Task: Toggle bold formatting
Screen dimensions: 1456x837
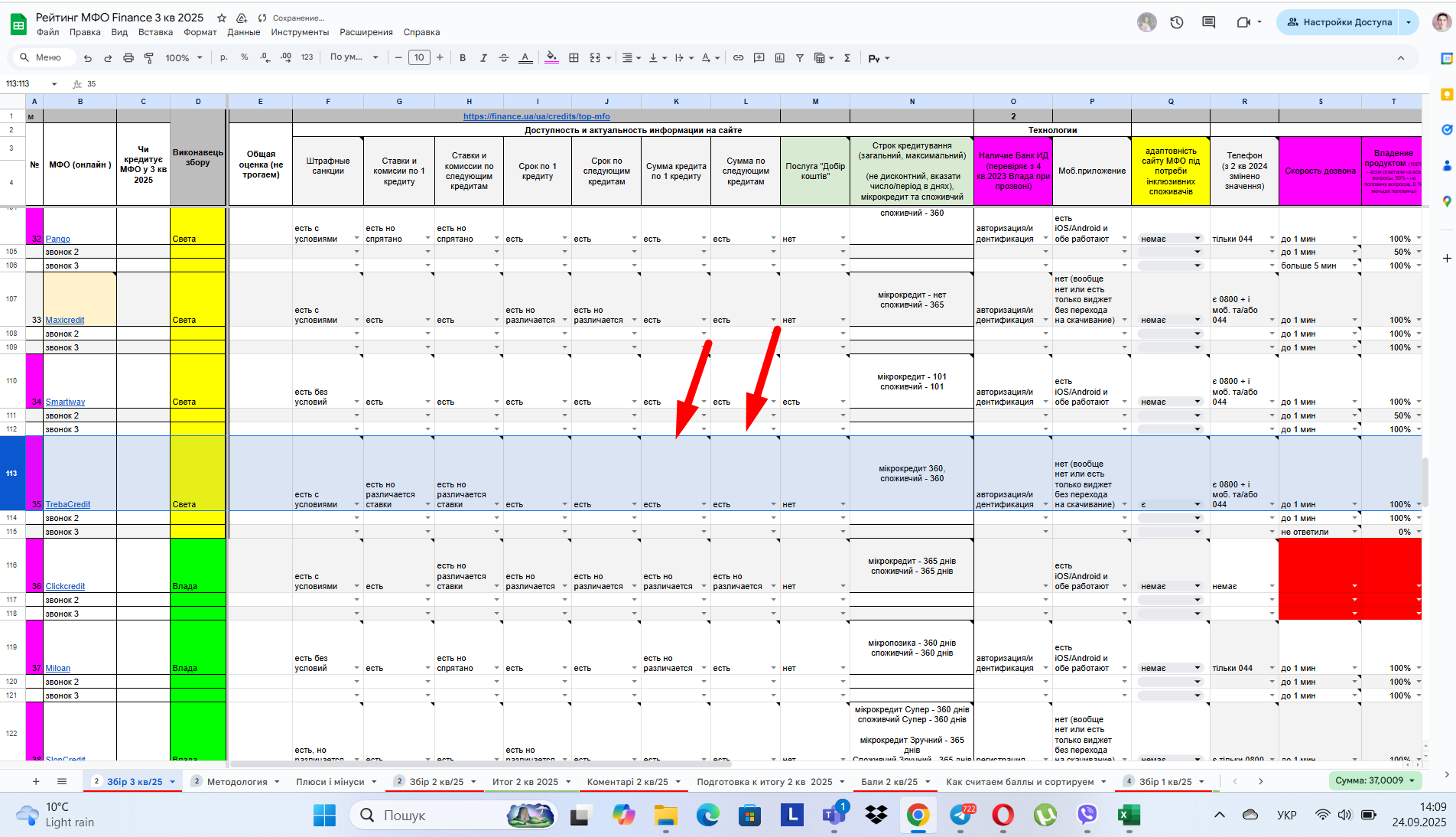Action: [x=463, y=58]
